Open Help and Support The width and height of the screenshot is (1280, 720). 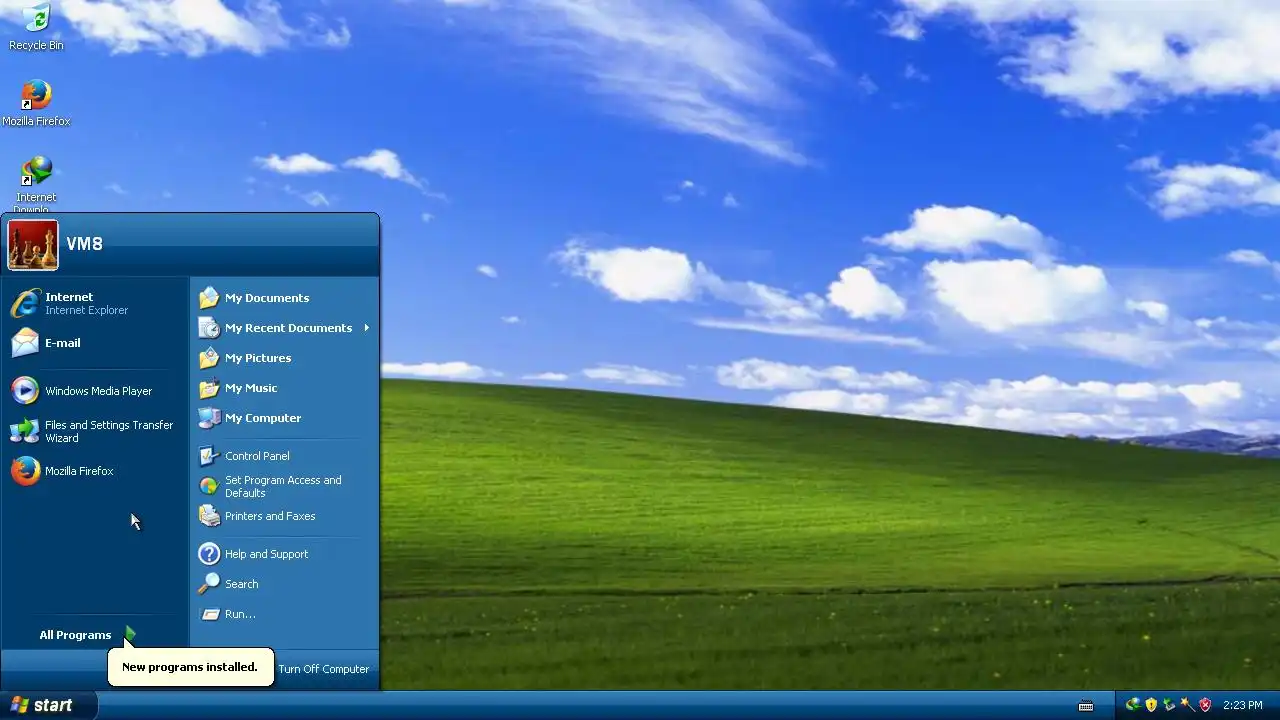pos(284,554)
